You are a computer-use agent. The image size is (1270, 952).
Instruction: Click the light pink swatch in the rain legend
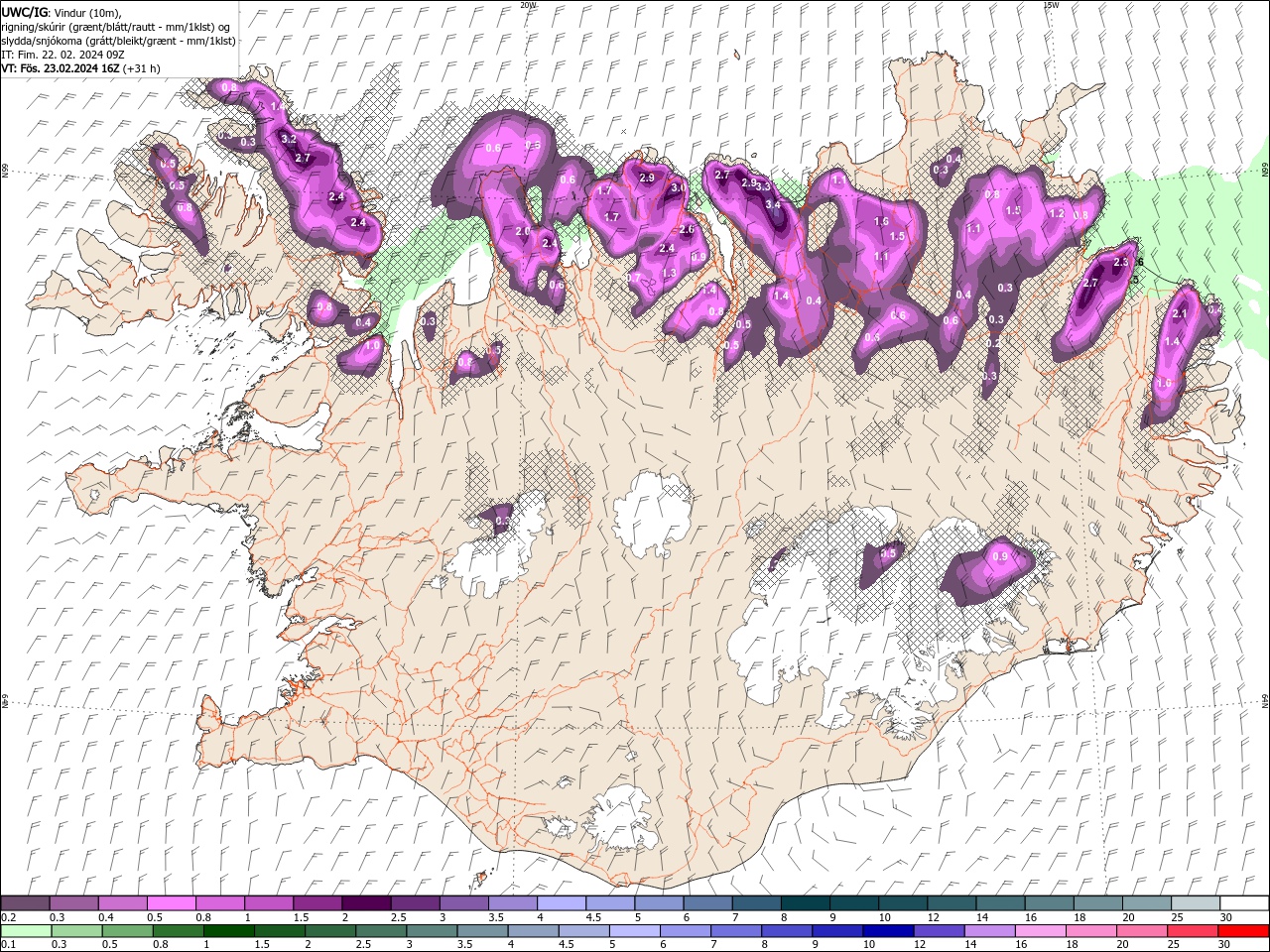pyautogui.click(x=1041, y=931)
